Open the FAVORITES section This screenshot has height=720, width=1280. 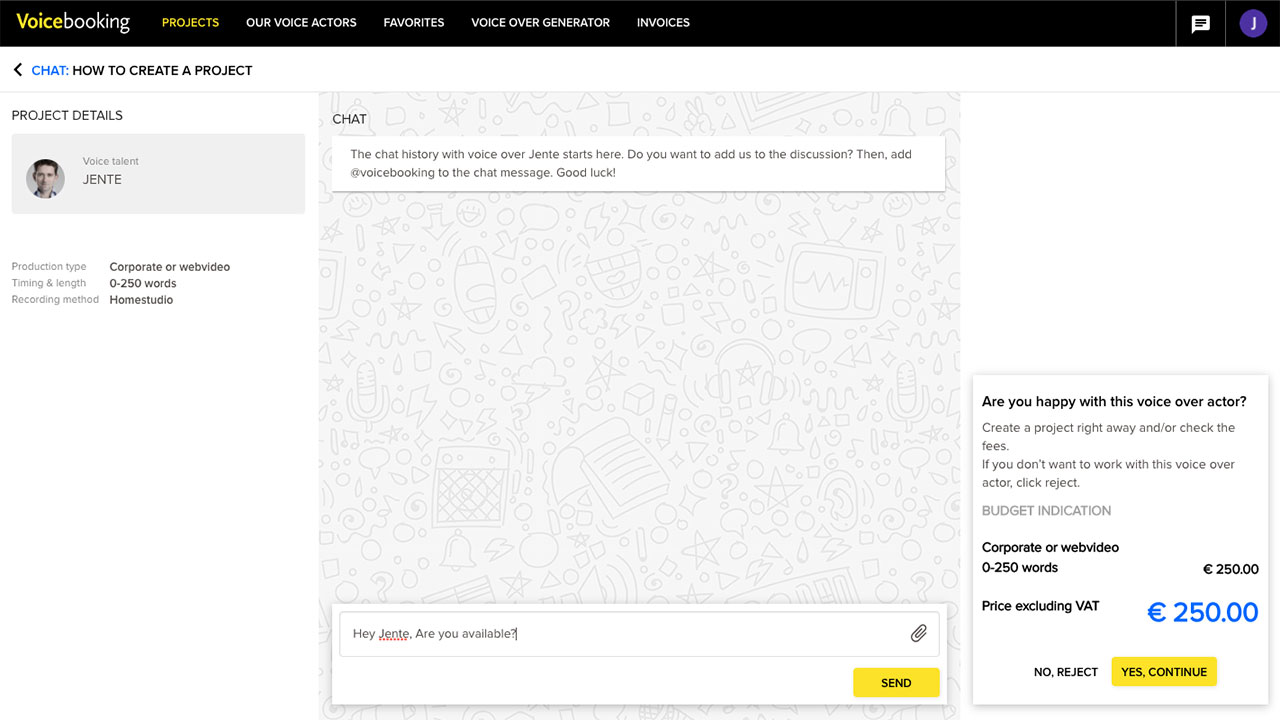(x=413, y=22)
